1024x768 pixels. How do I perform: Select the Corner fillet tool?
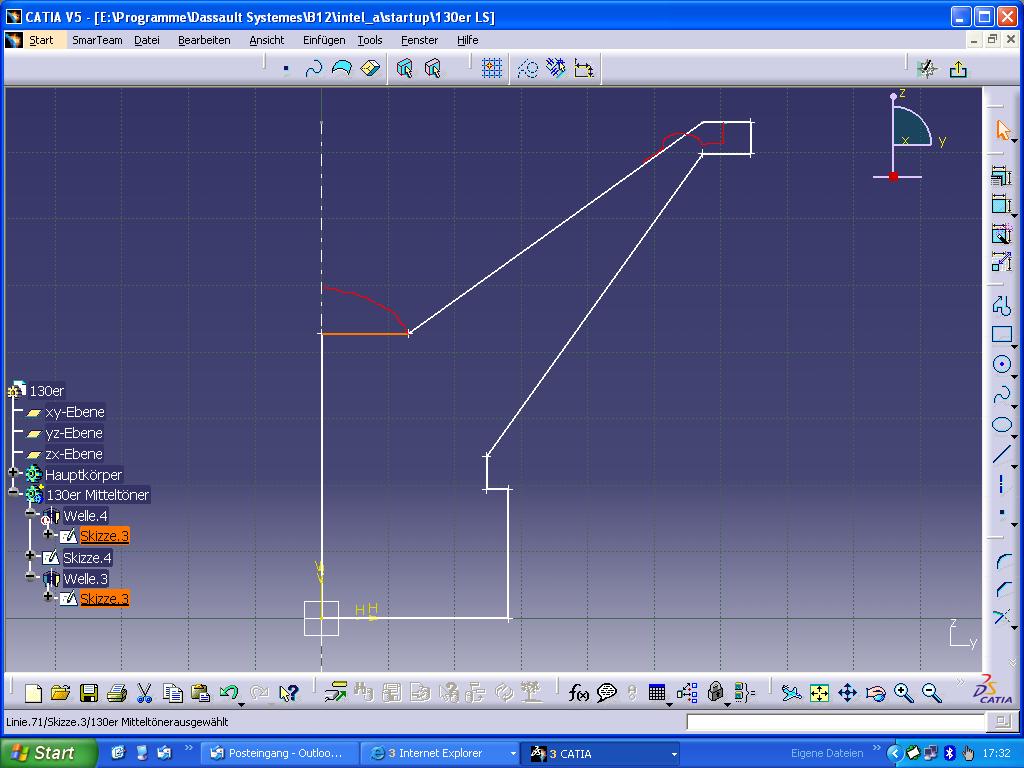click(1002, 561)
